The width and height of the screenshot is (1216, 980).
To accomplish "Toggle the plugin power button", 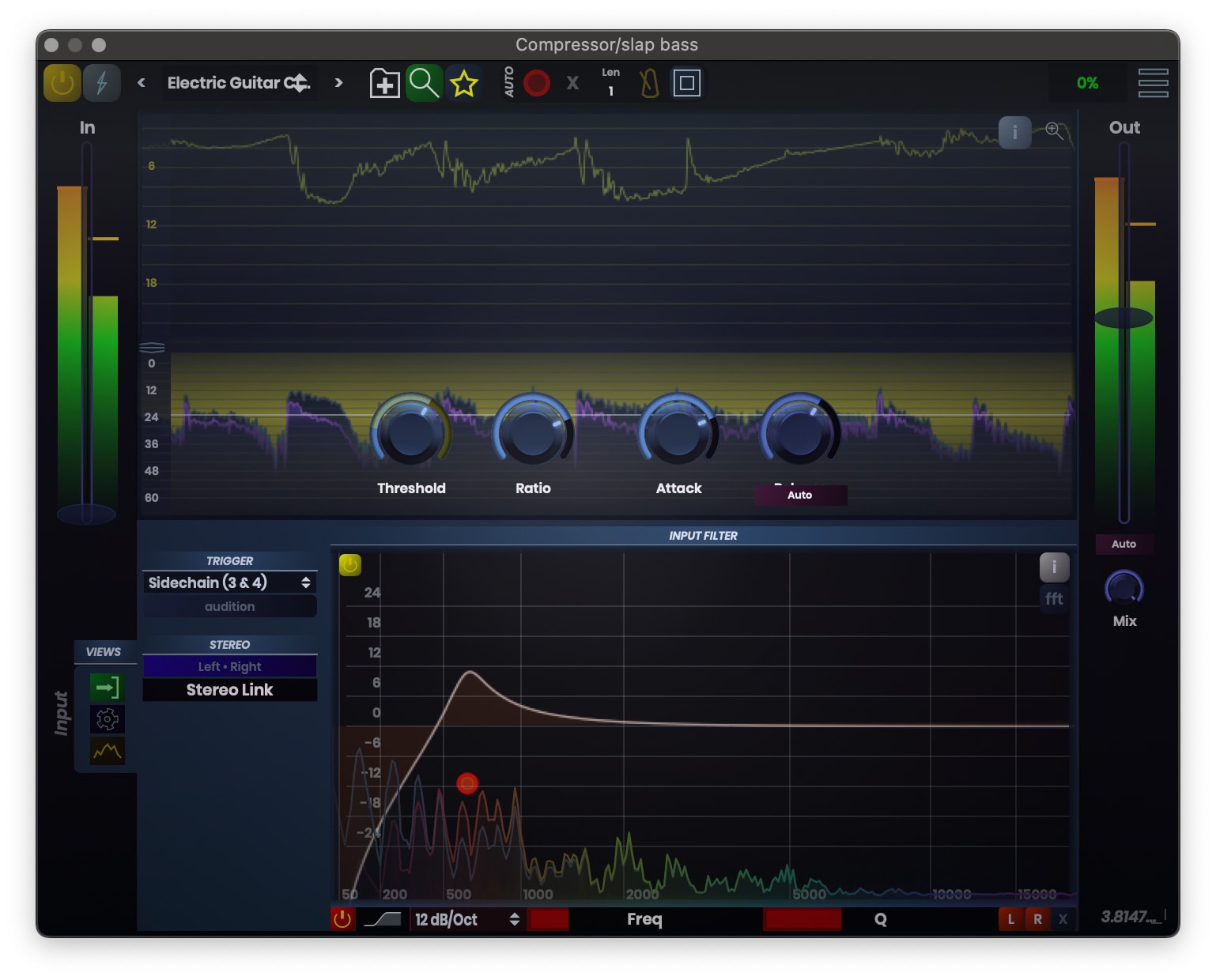I will tap(62, 82).
